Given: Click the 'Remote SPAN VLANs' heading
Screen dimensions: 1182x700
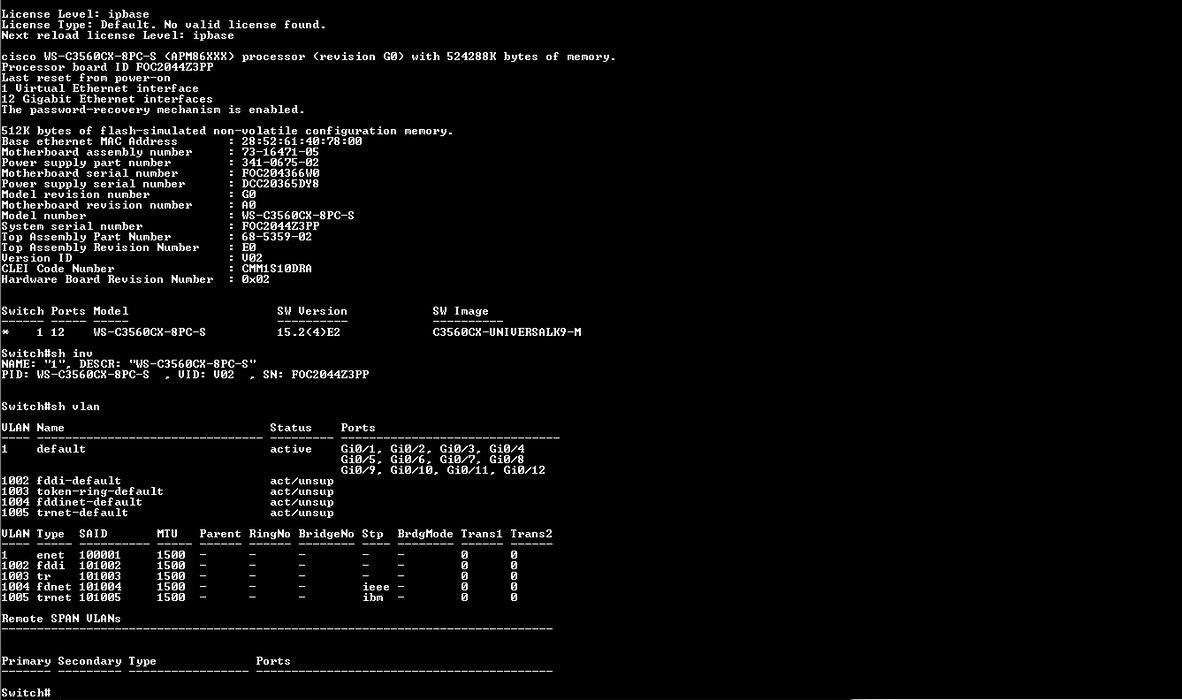Looking at the screenshot, I should 61,619.
